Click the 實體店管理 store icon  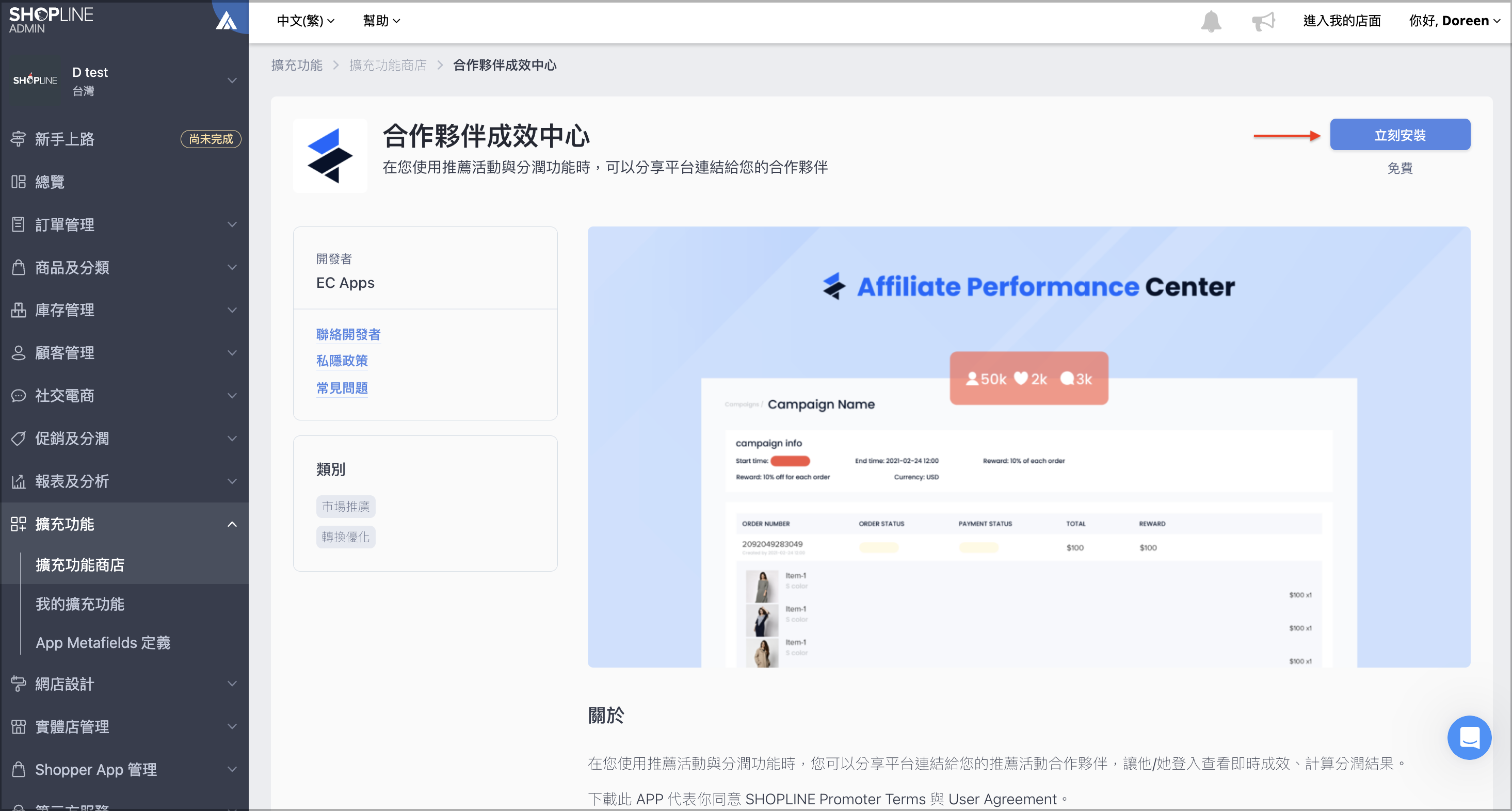click(18, 726)
